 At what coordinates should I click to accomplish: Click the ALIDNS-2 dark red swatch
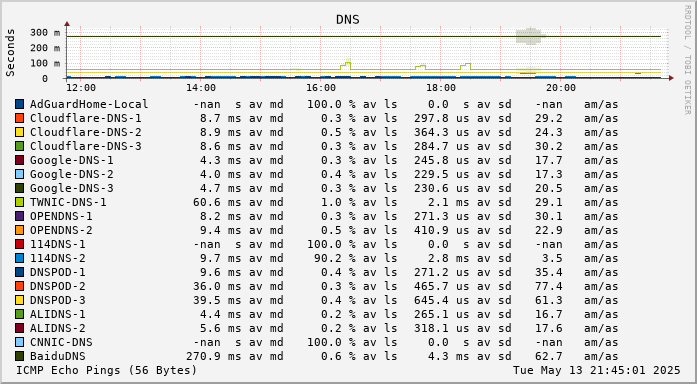[20, 328]
